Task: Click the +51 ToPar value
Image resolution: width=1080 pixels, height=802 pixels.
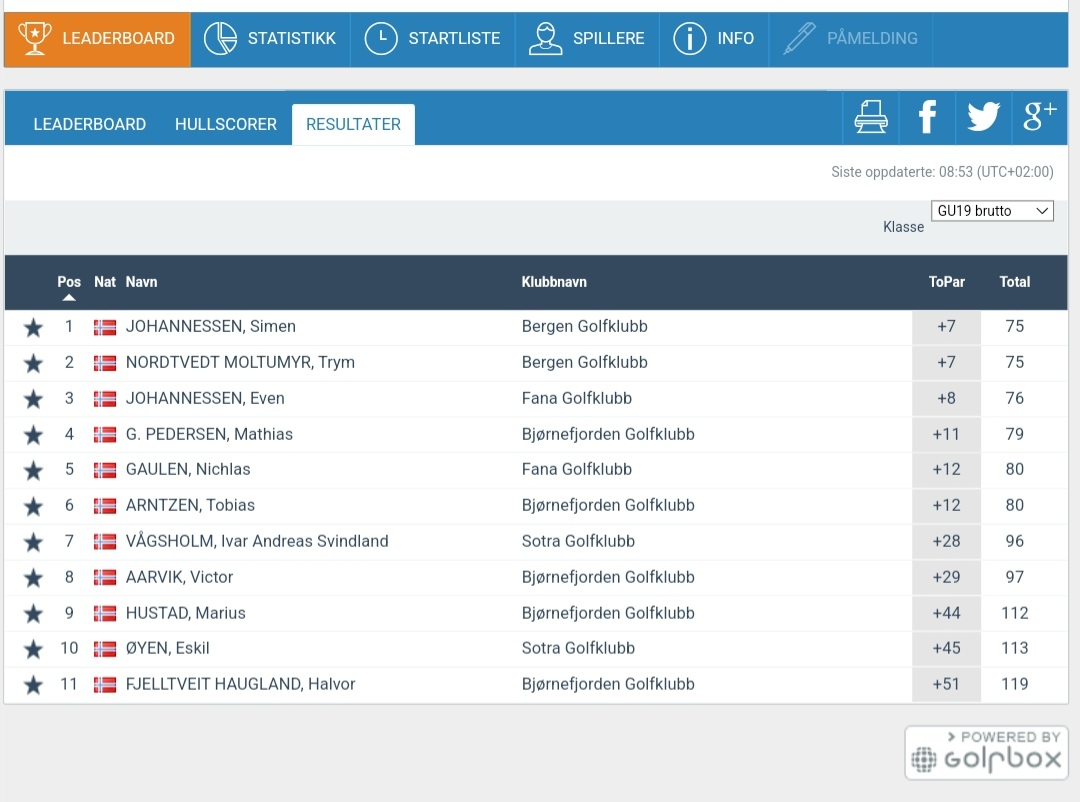Action: coord(946,684)
